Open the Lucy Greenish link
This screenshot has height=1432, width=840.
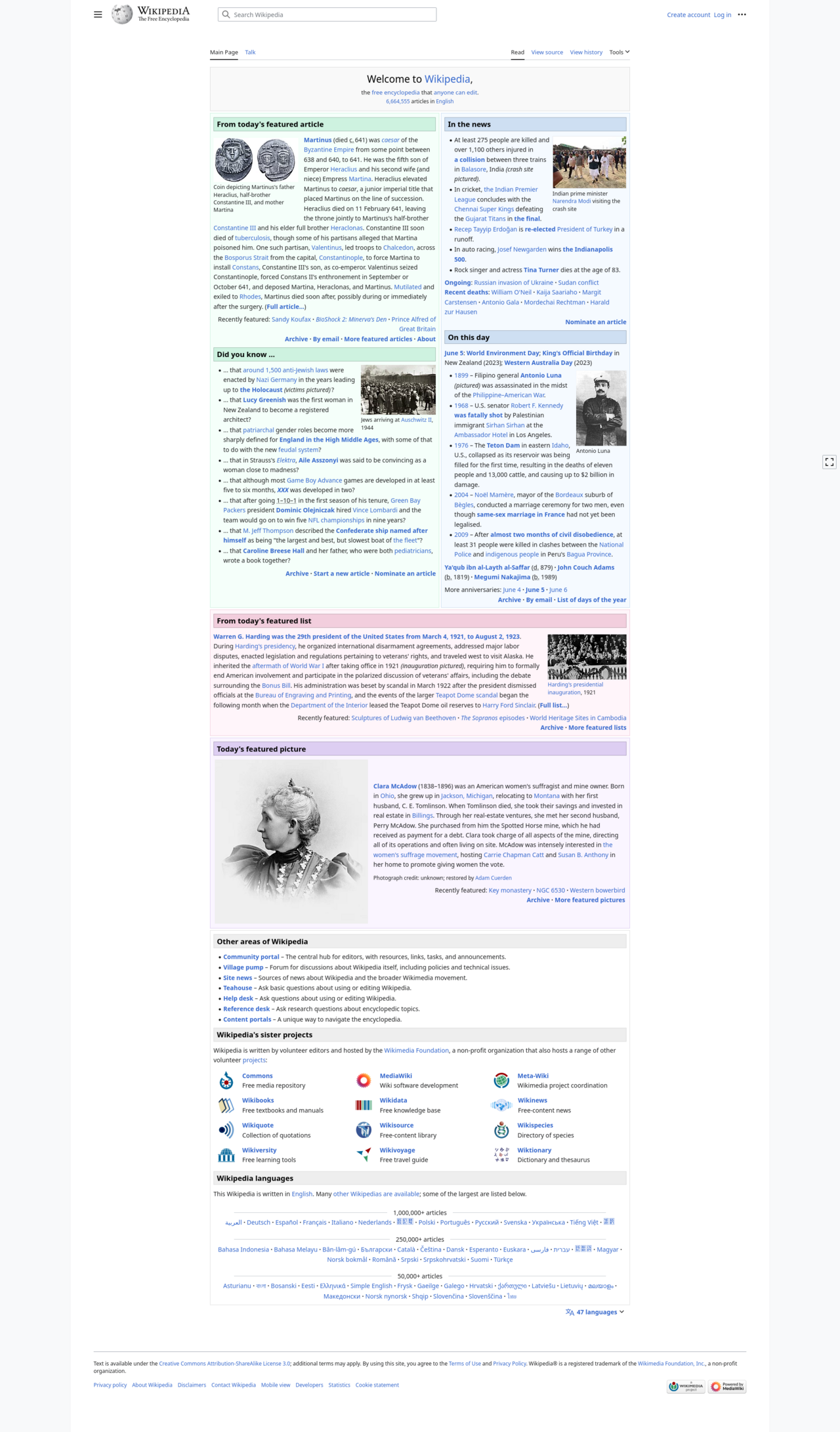tap(264, 400)
